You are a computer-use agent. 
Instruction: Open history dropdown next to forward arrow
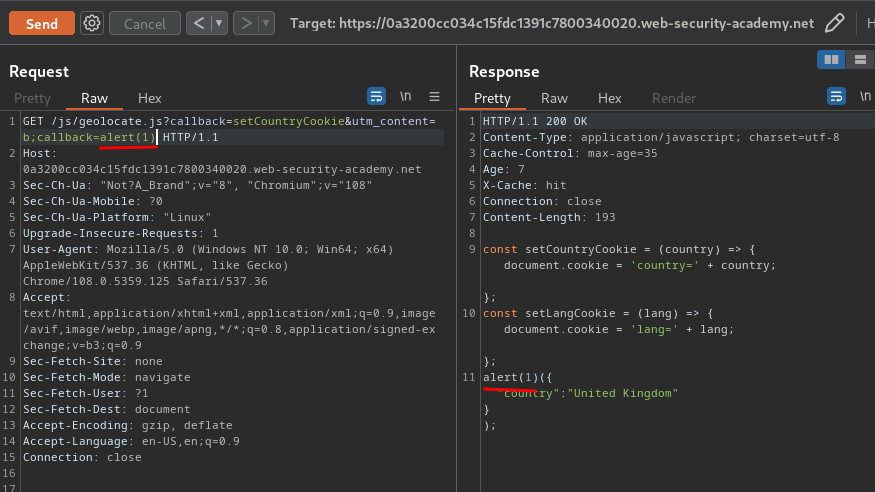coord(266,23)
